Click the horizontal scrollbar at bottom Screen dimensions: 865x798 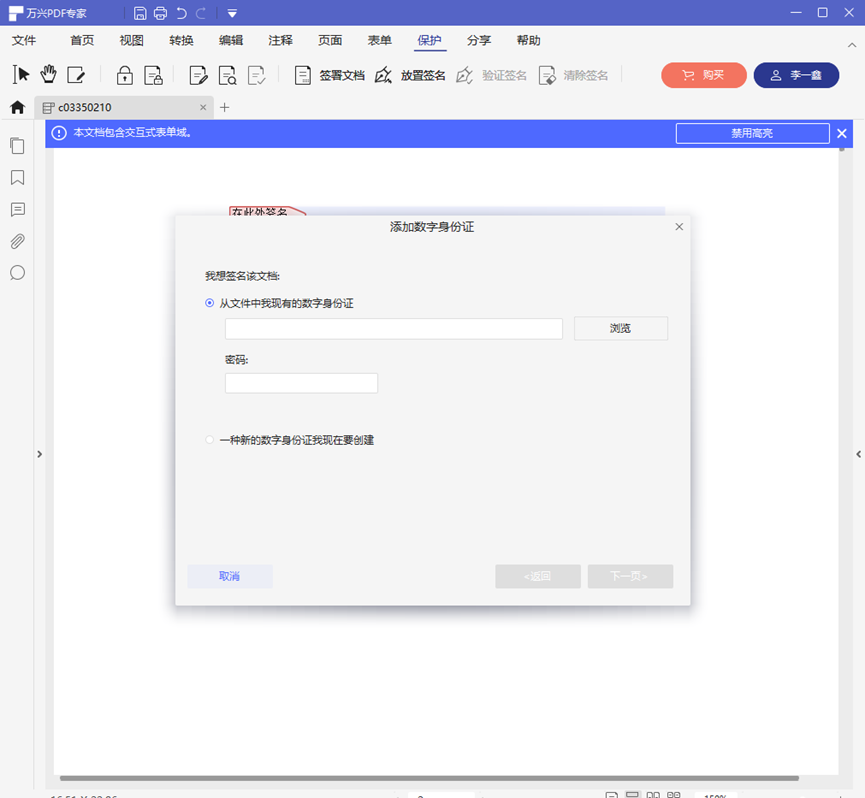pyautogui.click(x=429, y=778)
